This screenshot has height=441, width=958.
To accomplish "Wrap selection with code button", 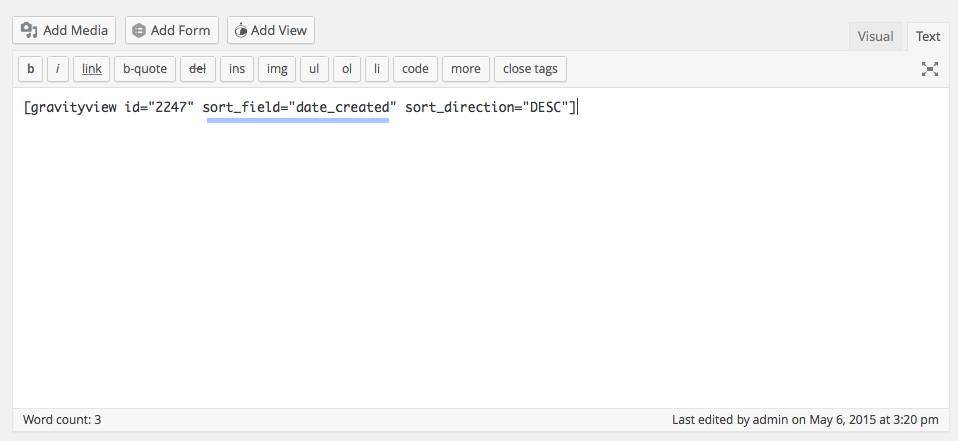I will [415, 69].
